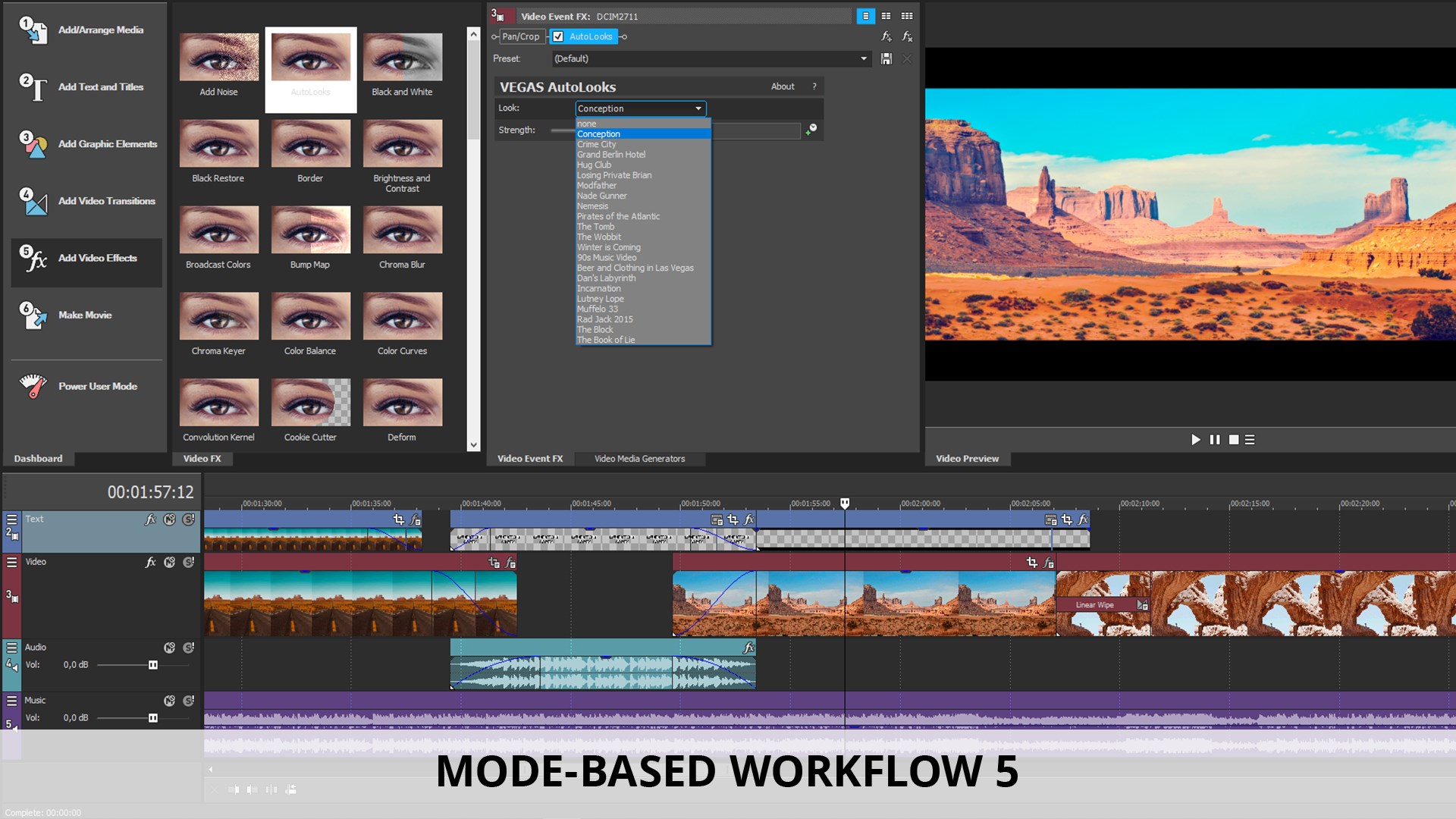The width and height of the screenshot is (1456, 819).
Task: Remove the plug-in with the fx-delete icon
Action: (907, 36)
